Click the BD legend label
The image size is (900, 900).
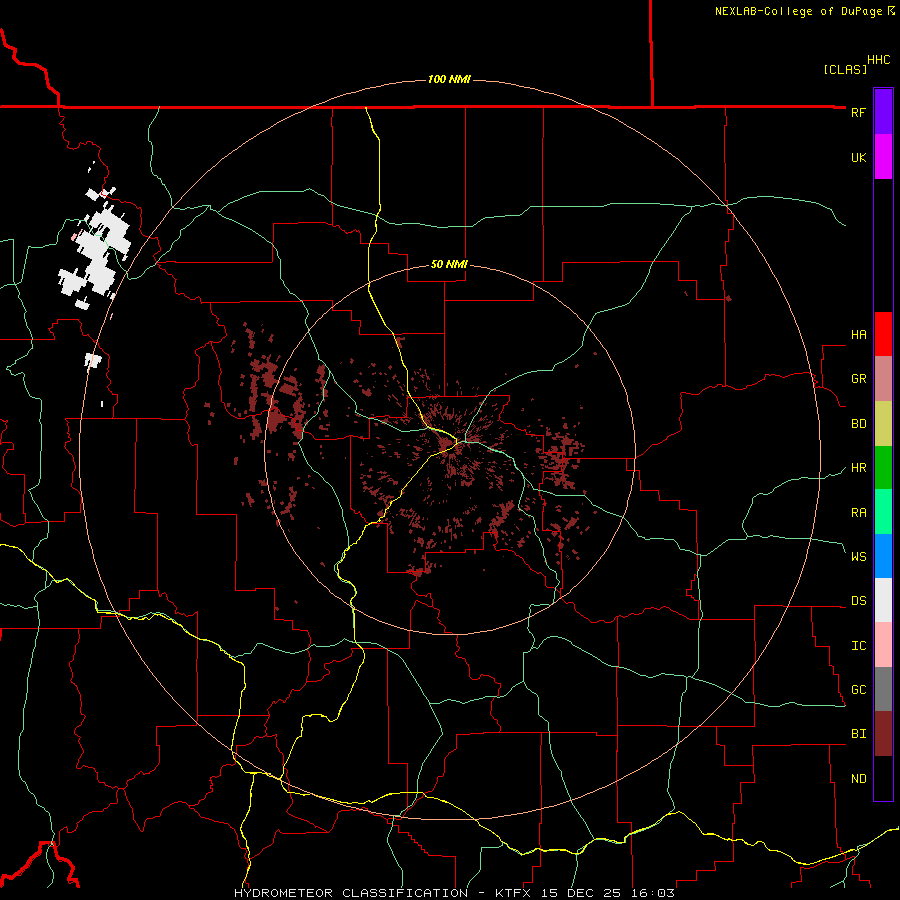(x=858, y=424)
